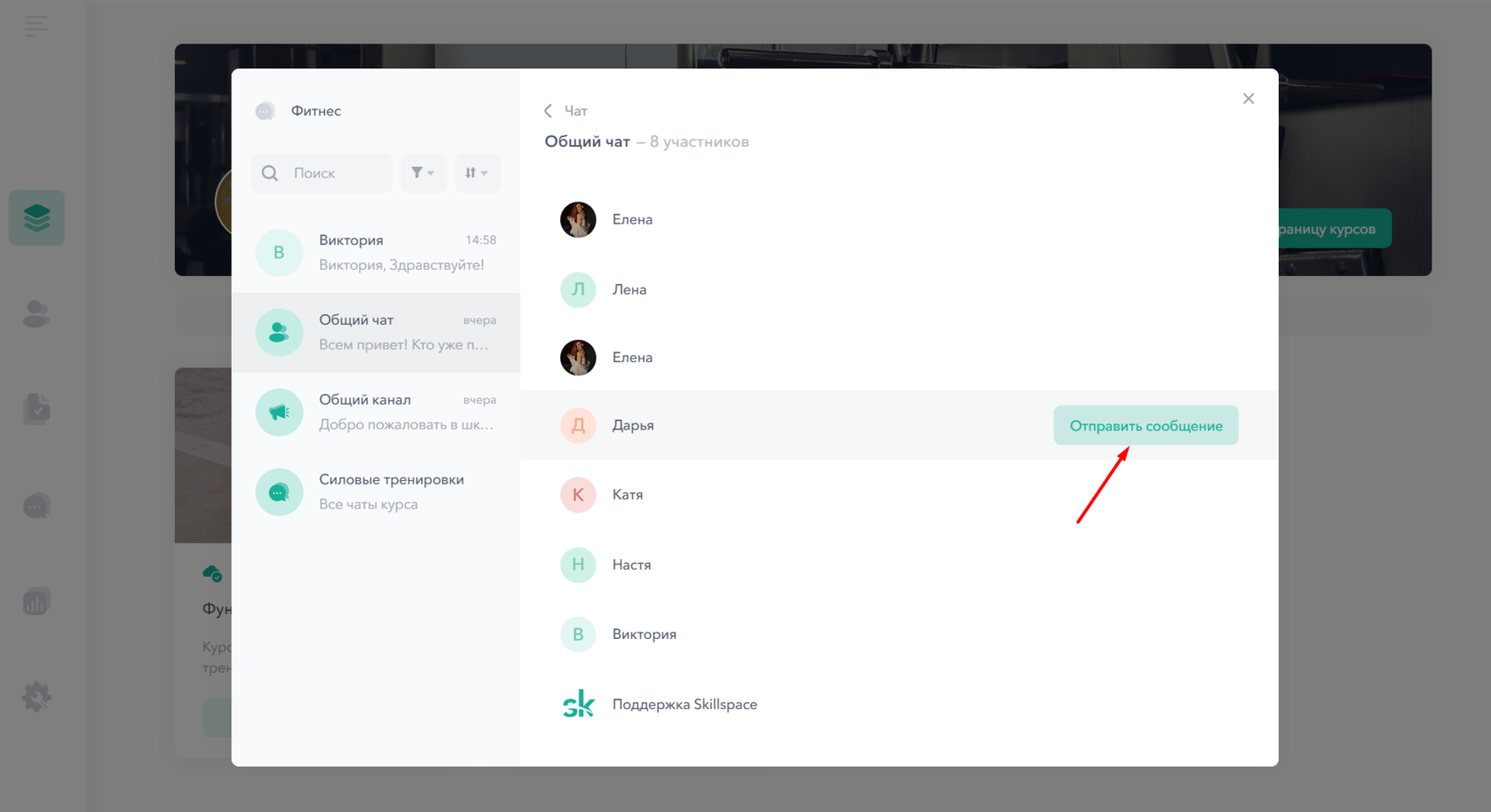Select participant Настя
Viewport: 1491px width, 812px height.
coord(899,564)
